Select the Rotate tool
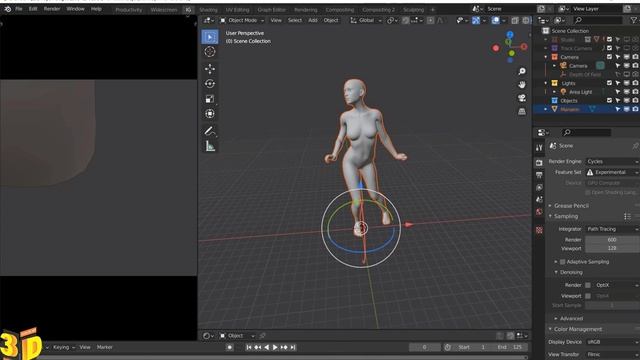Viewport: 640px width, 360px height. tap(210, 84)
